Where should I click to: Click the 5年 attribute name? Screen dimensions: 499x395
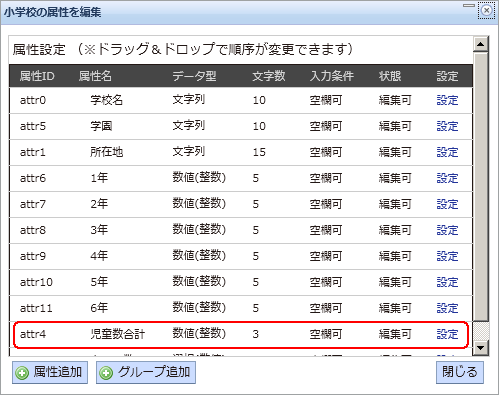pos(99,282)
